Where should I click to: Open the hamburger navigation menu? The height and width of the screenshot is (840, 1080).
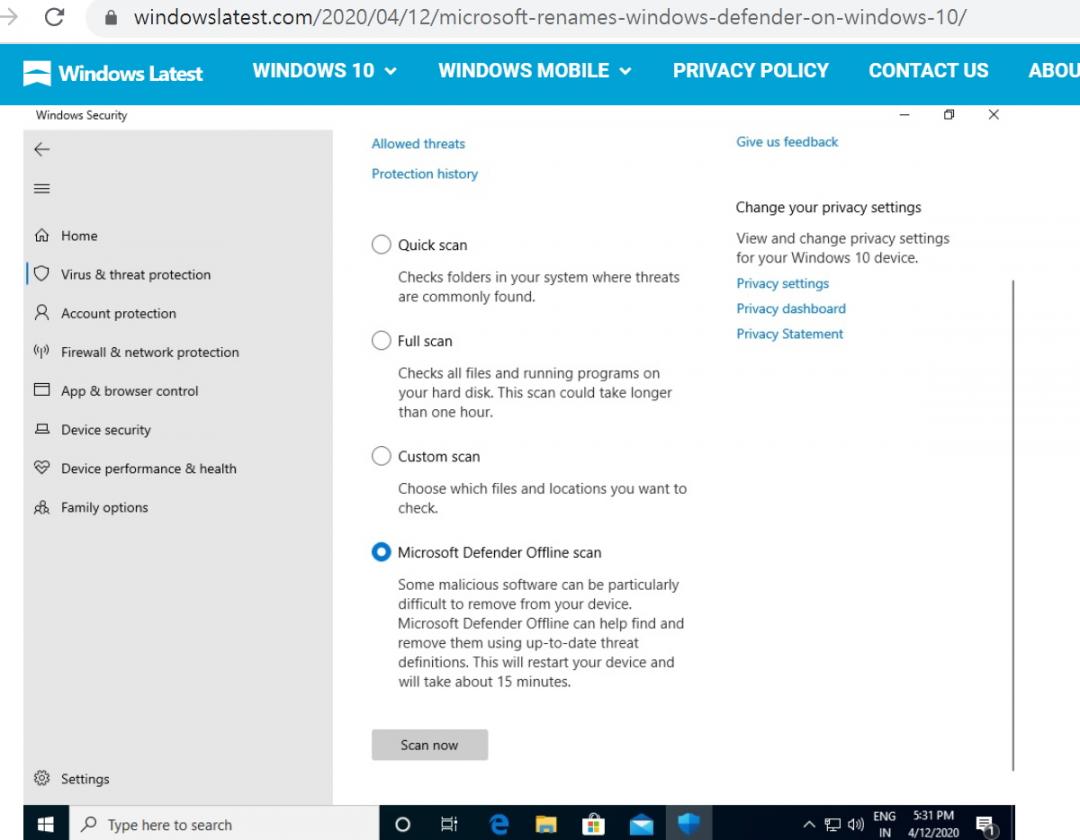pyautogui.click(x=42, y=189)
